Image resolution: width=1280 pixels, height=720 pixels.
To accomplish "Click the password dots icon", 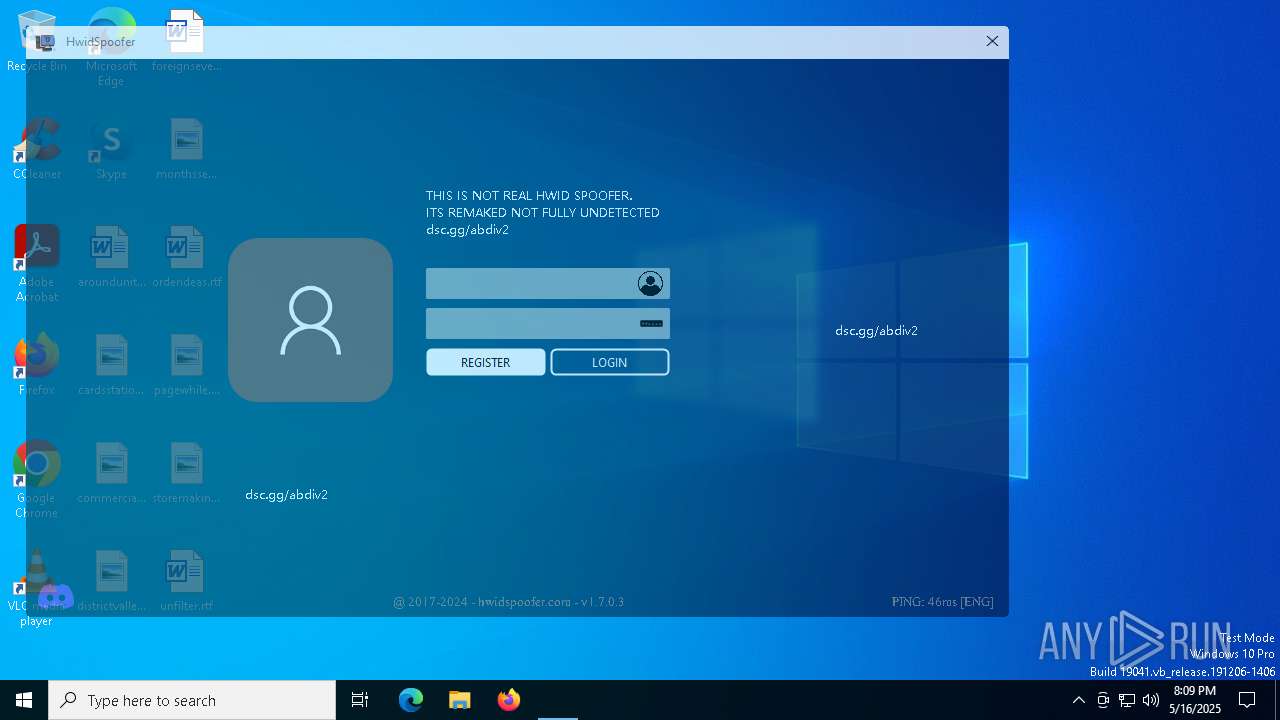I will pyautogui.click(x=652, y=324).
